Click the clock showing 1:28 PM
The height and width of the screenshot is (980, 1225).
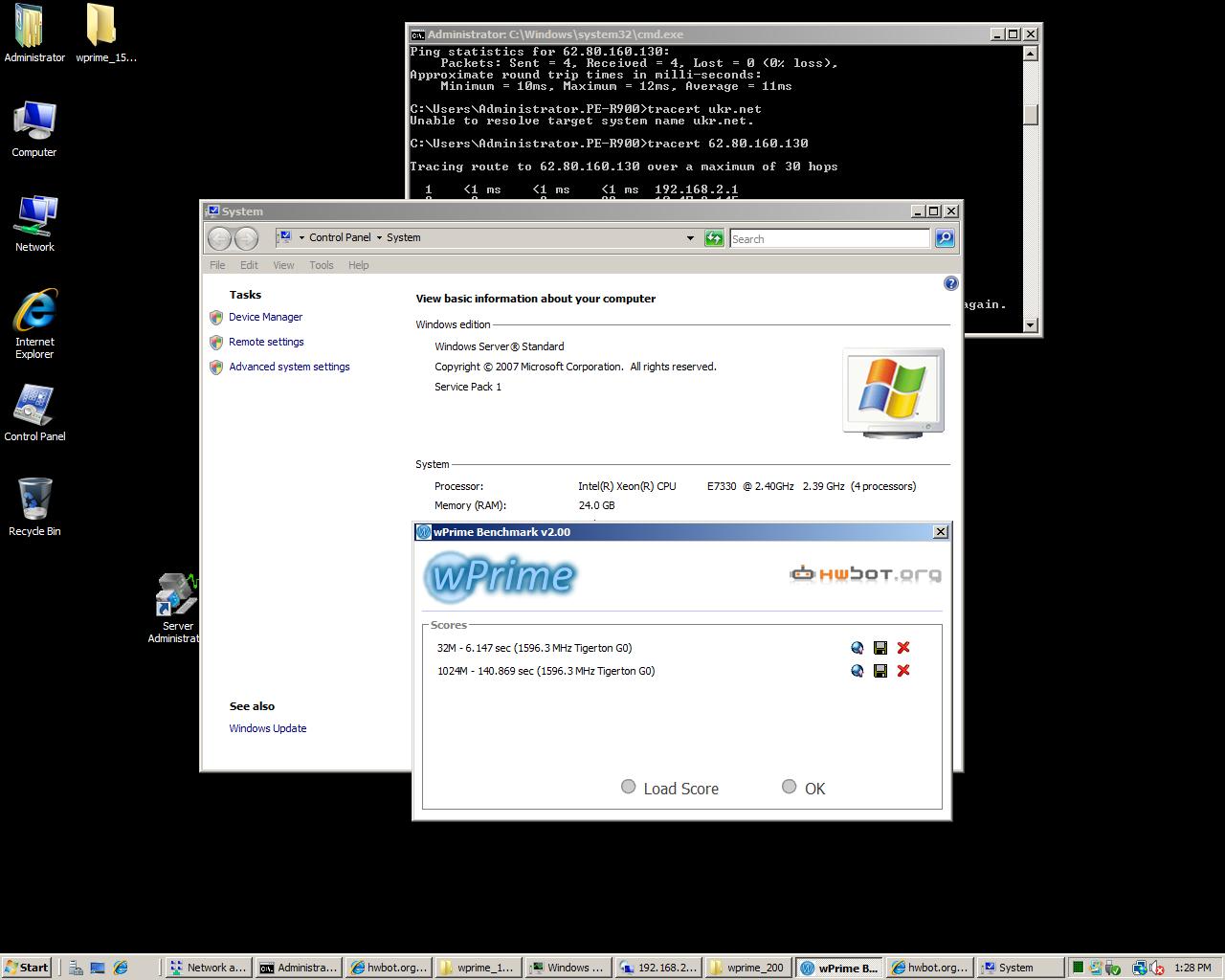click(x=1192, y=968)
